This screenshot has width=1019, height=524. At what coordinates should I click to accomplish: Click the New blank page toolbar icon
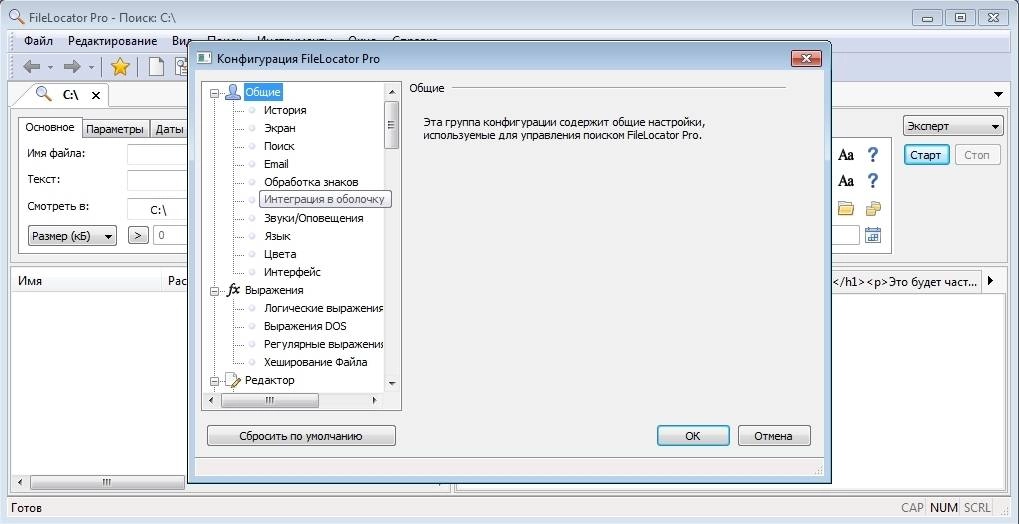156,66
